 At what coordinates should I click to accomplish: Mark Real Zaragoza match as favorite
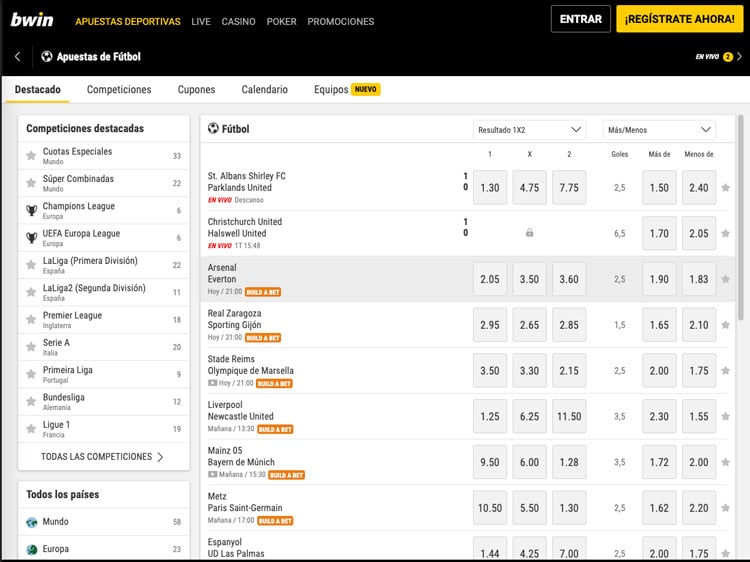click(726, 325)
